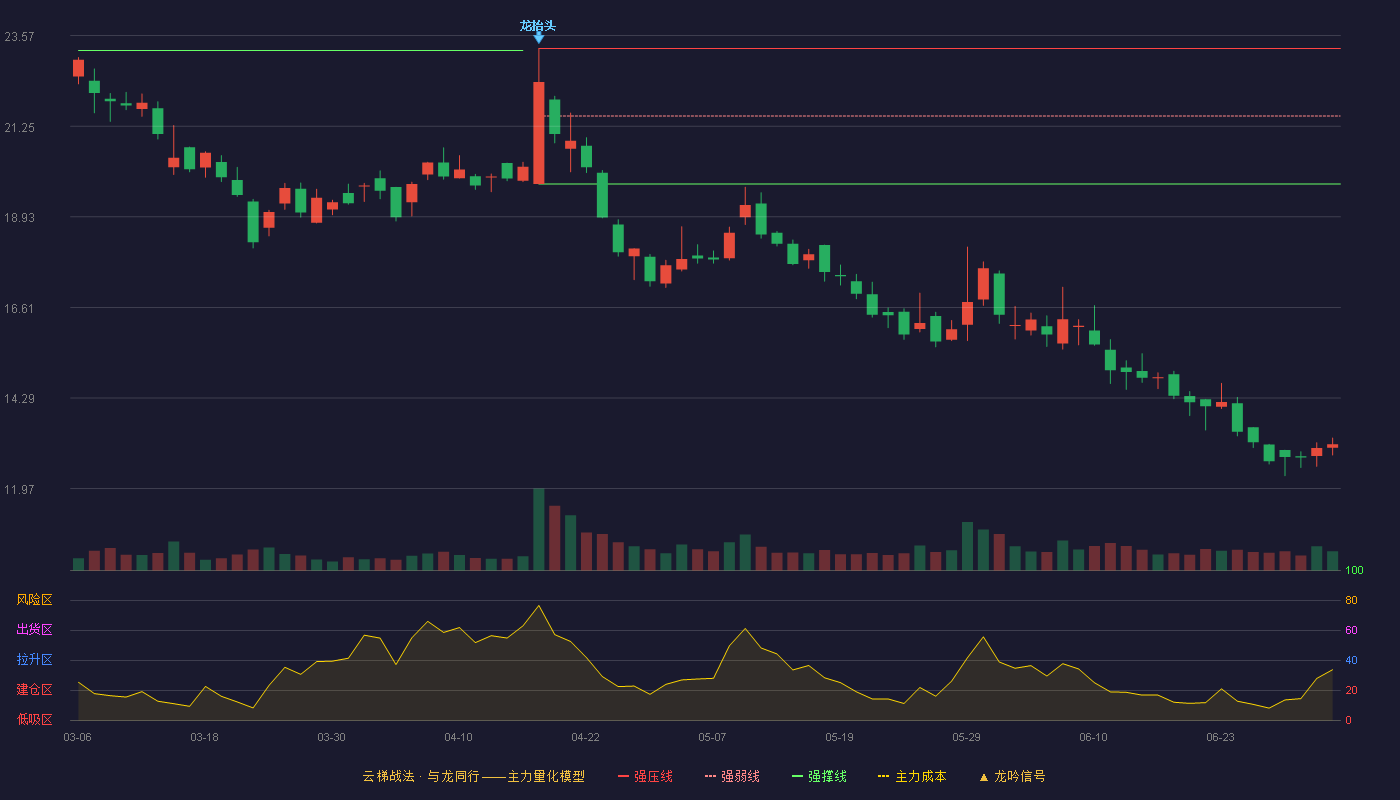Click the 05-07 date label
This screenshot has width=1400, height=800.
[712, 737]
